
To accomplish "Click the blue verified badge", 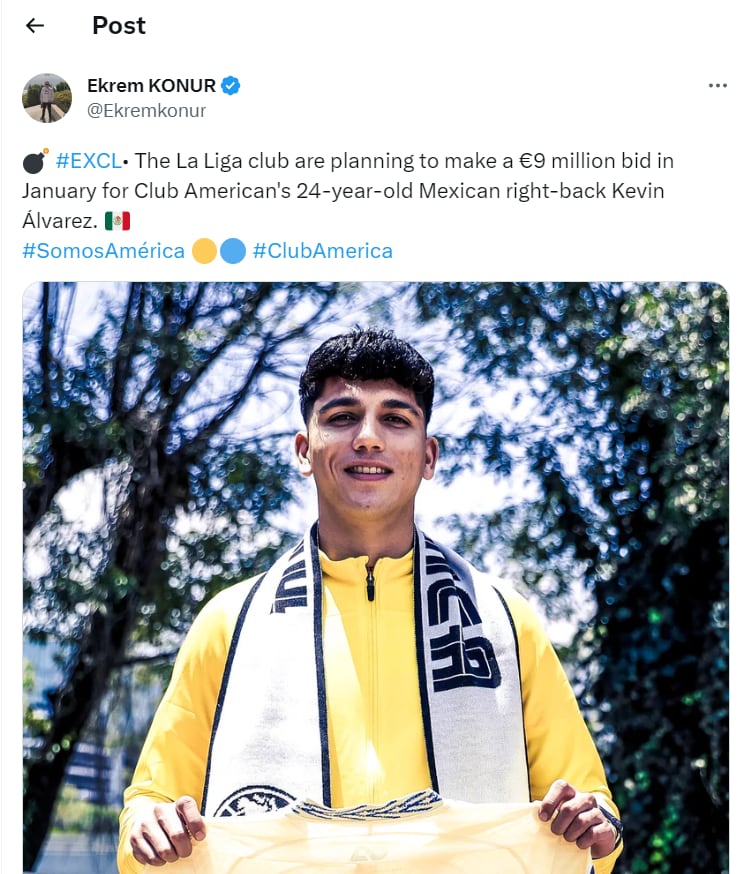I will [x=231, y=86].
